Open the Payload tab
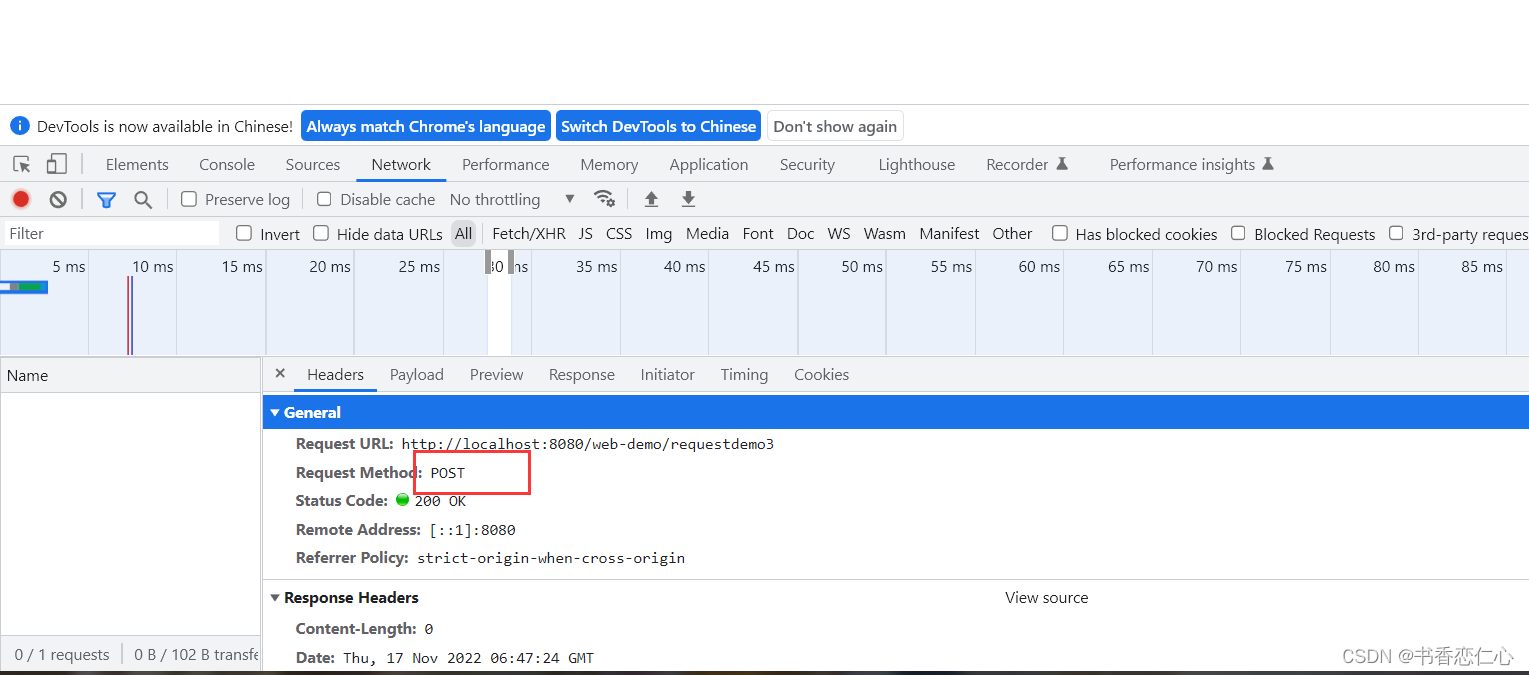 (416, 374)
